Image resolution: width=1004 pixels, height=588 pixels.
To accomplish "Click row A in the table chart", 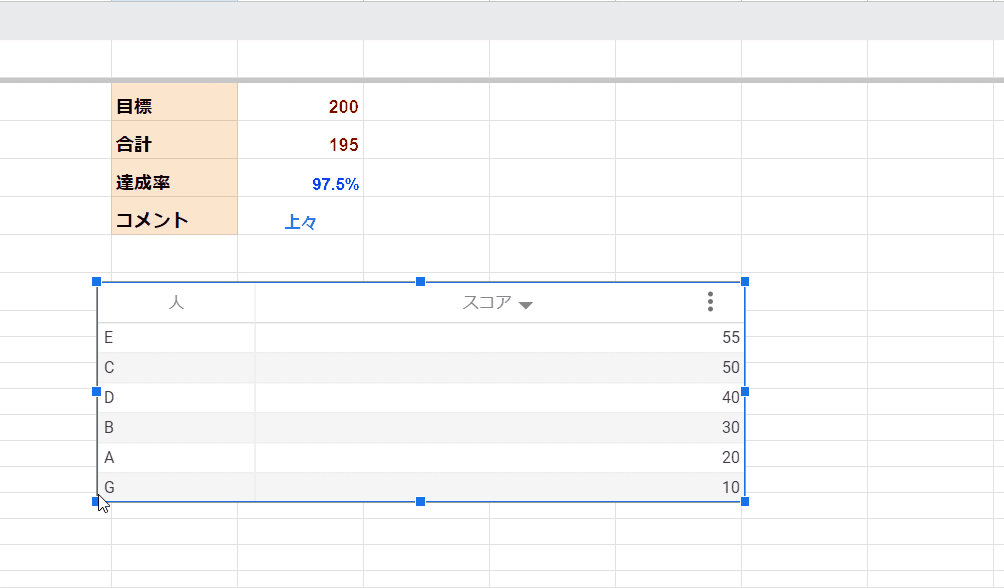I will (421, 458).
